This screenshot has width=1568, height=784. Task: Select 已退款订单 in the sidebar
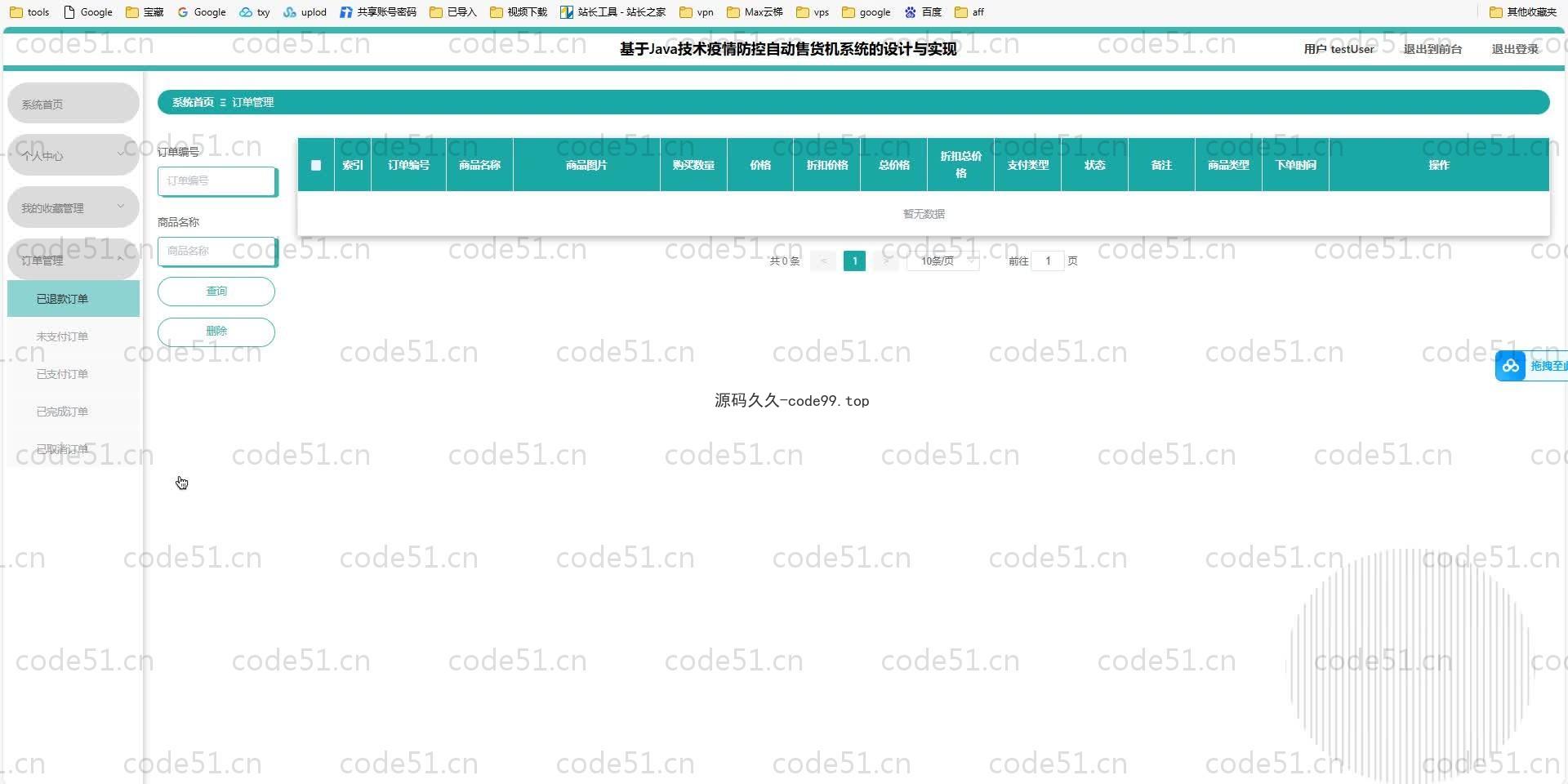click(x=73, y=299)
